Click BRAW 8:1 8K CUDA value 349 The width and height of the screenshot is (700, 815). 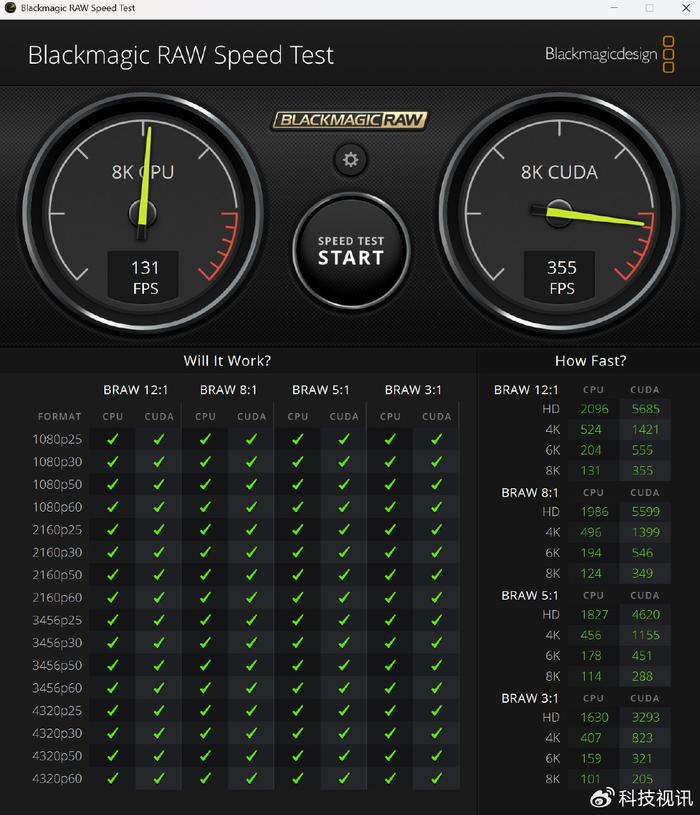pyautogui.click(x=642, y=573)
